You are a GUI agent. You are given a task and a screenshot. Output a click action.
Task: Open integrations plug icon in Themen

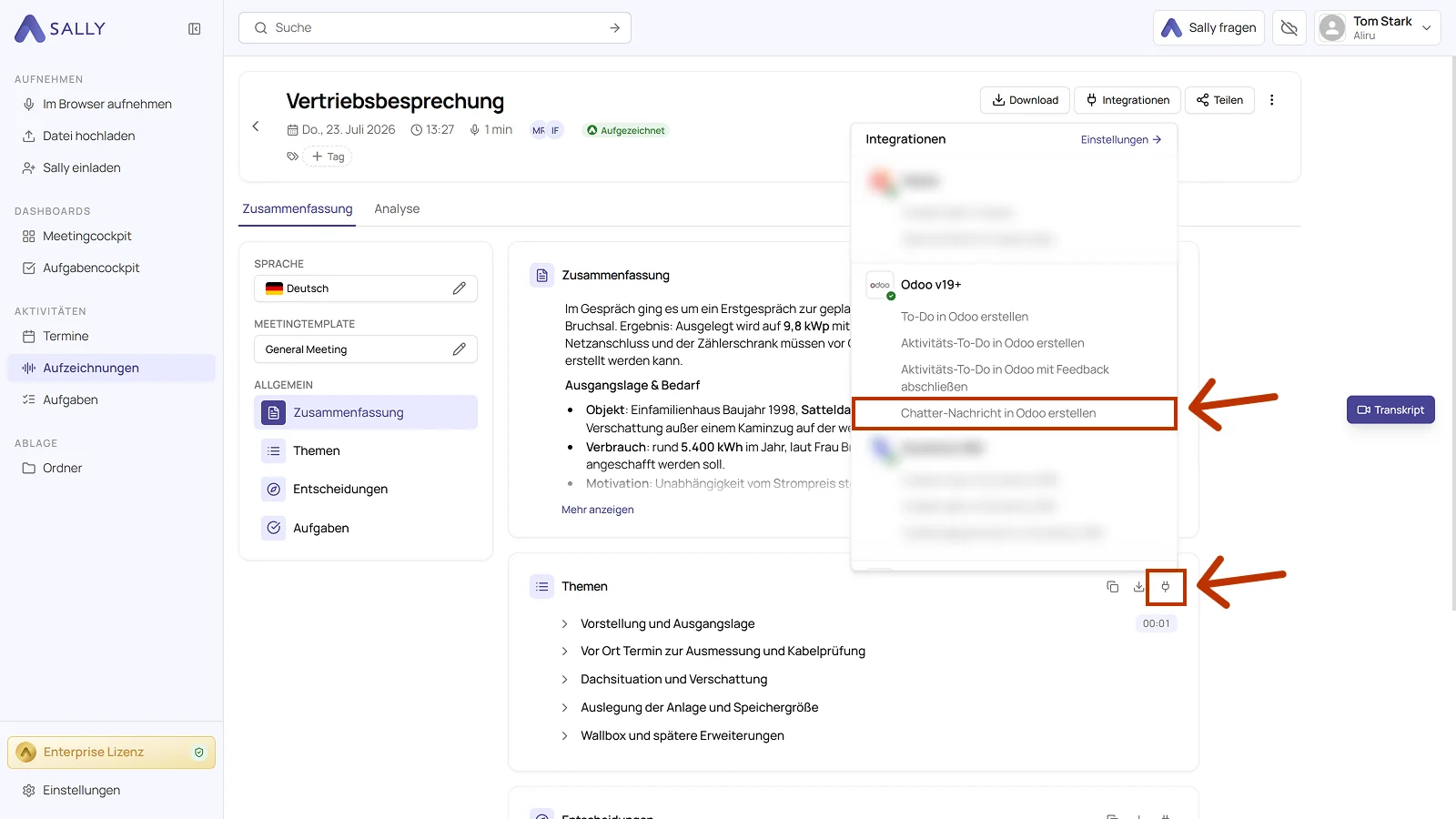pos(1166,587)
